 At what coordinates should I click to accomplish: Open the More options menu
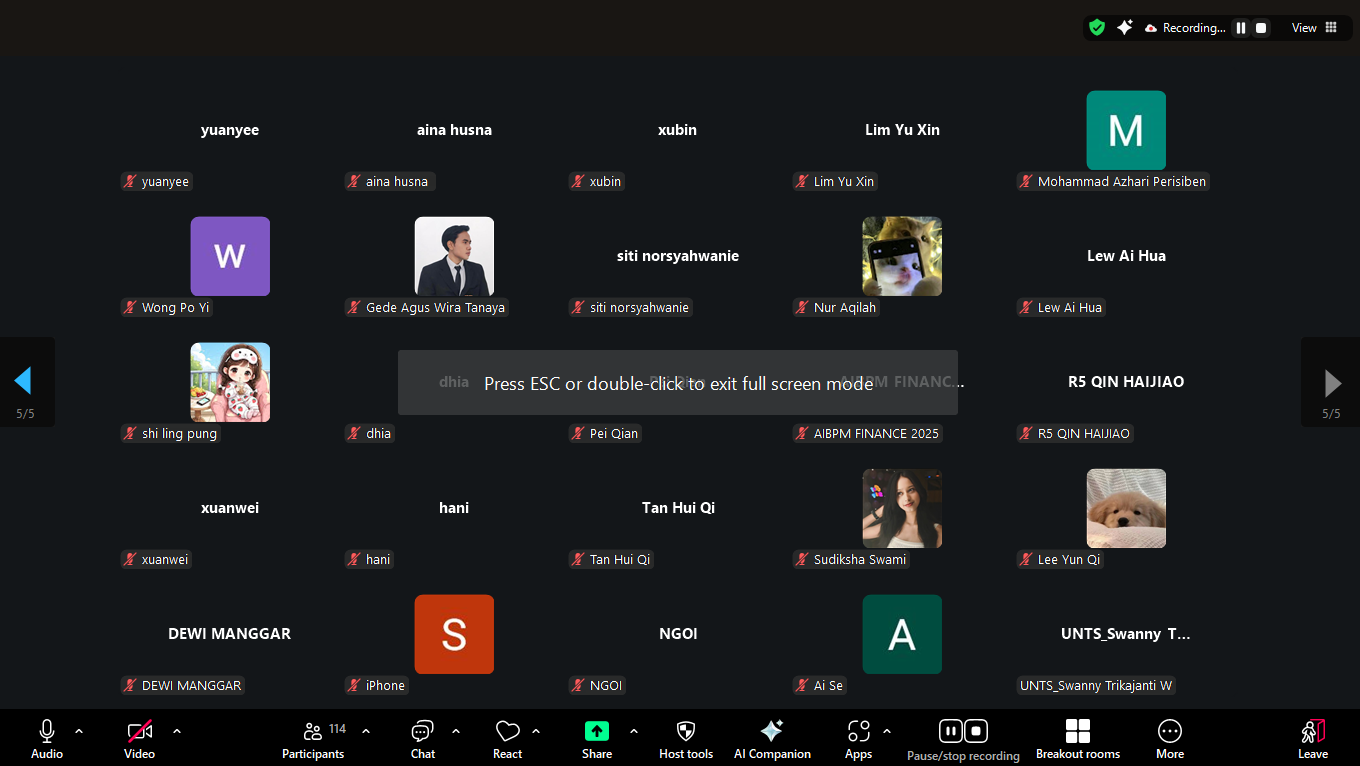click(x=1169, y=731)
